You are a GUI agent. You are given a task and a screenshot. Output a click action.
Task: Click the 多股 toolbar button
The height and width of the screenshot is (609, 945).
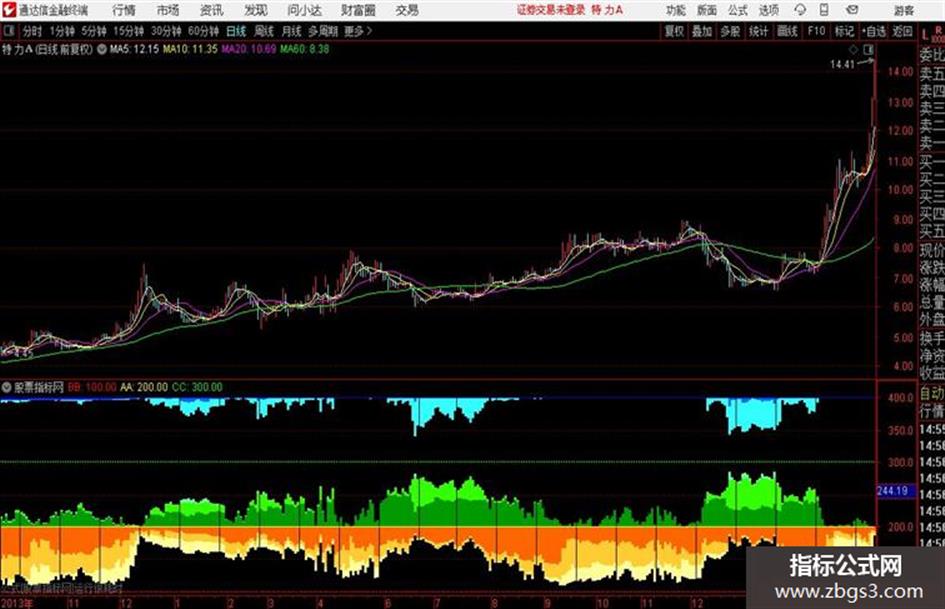point(730,31)
